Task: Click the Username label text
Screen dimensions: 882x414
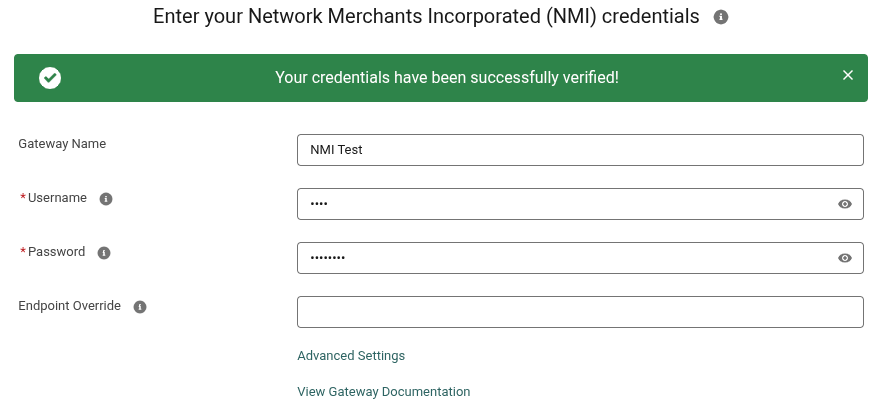Action: (x=57, y=198)
